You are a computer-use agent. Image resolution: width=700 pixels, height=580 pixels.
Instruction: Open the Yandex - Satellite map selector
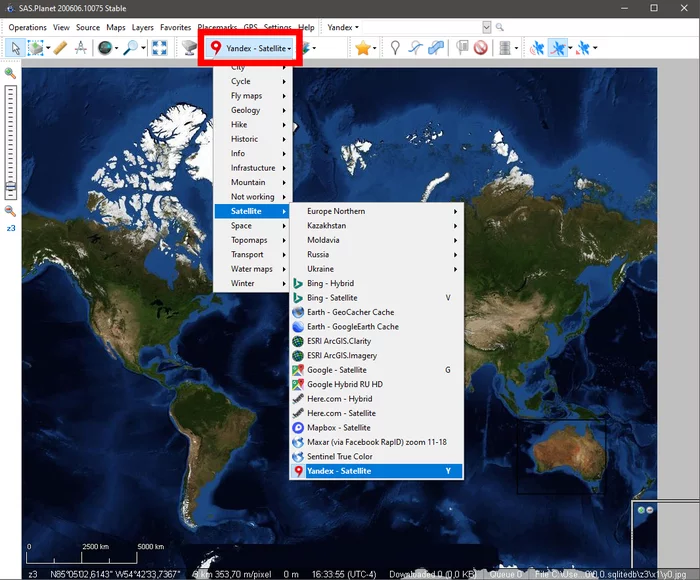[250, 48]
